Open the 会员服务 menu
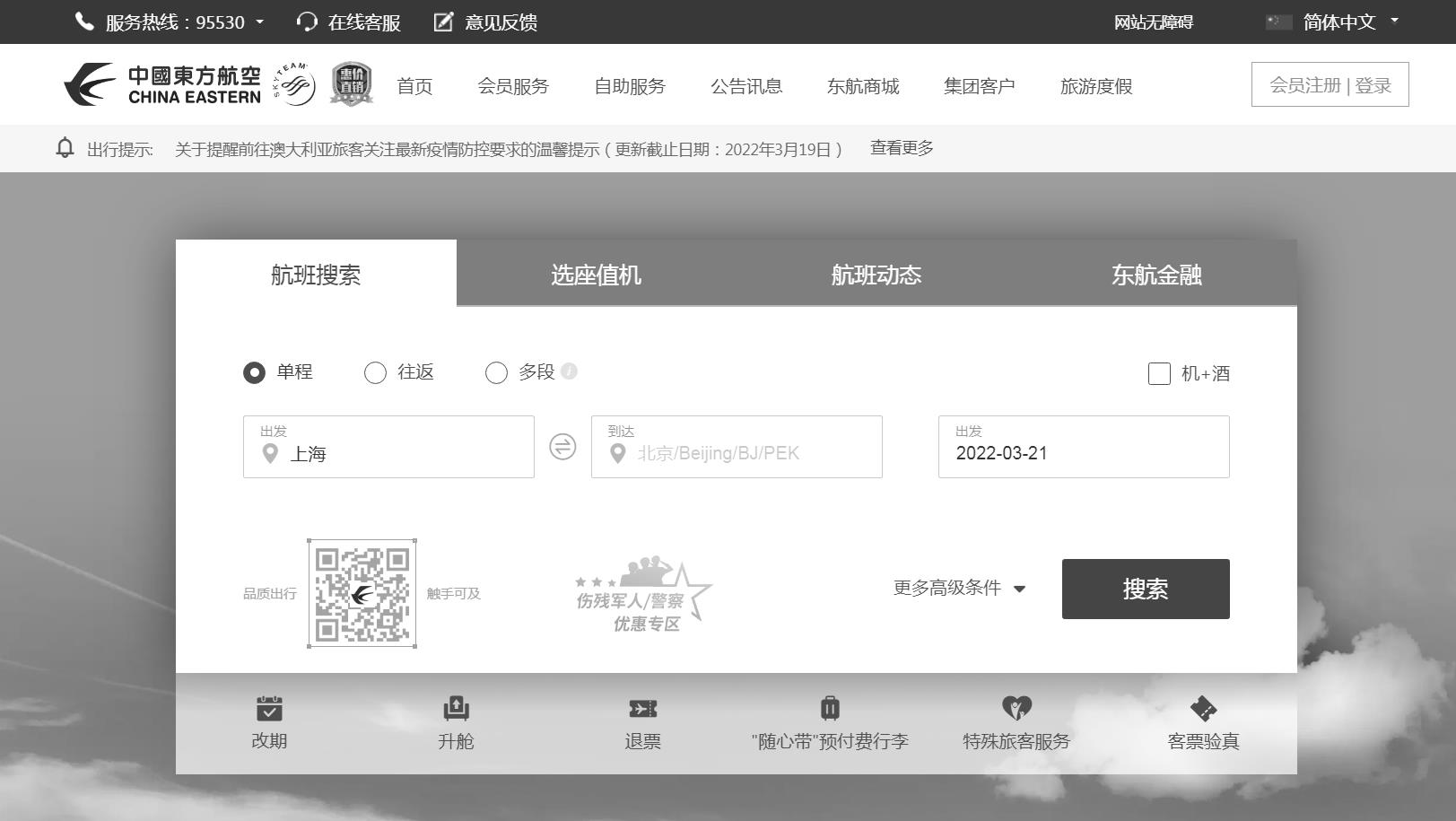The width and height of the screenshot is (1456, 821). 513,86
